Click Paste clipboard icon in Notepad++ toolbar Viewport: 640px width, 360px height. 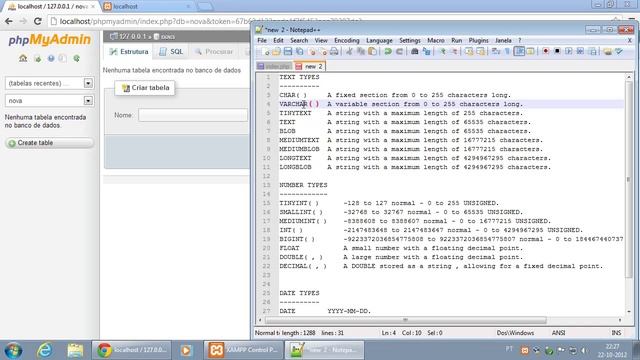[x=372, y=51]
